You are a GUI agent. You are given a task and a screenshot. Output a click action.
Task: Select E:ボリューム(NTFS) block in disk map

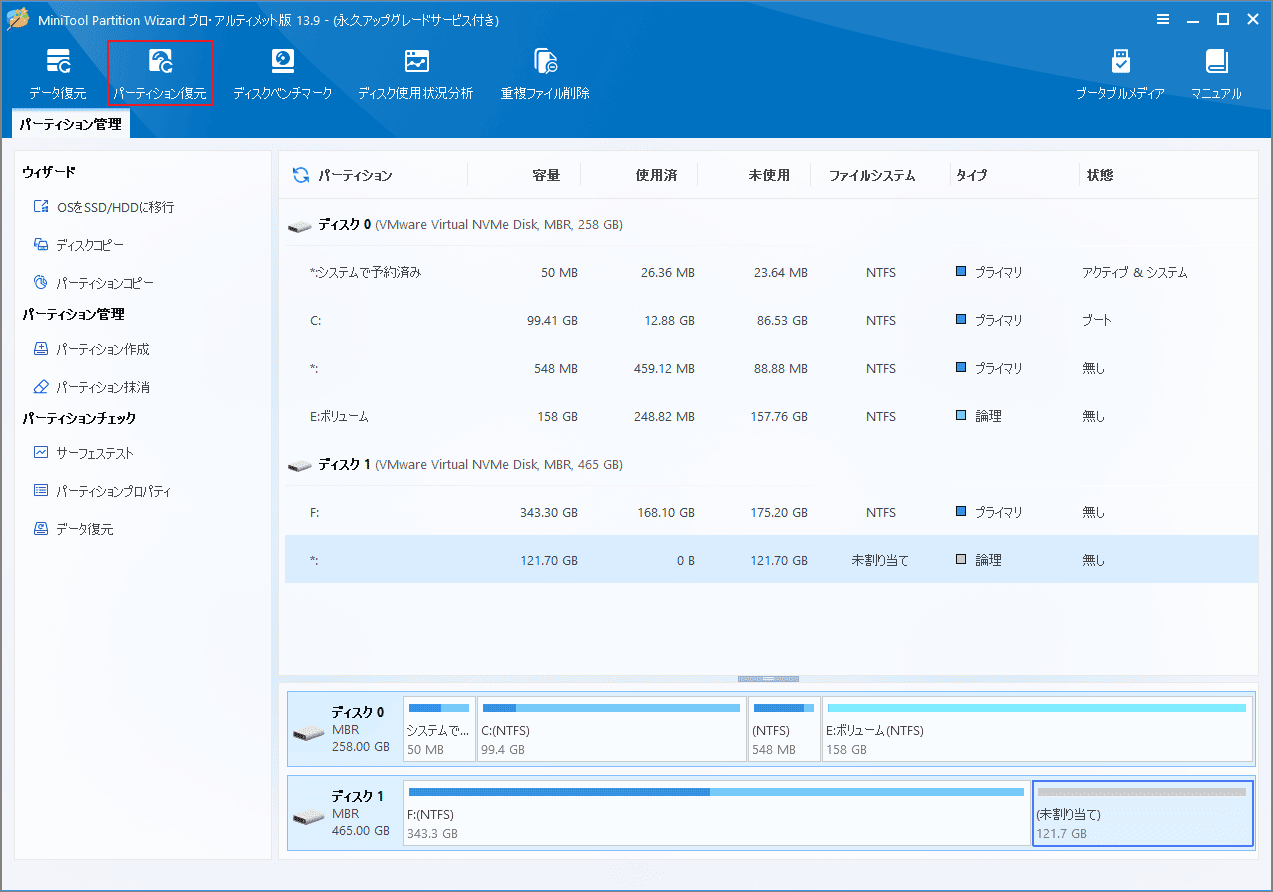1037,729
